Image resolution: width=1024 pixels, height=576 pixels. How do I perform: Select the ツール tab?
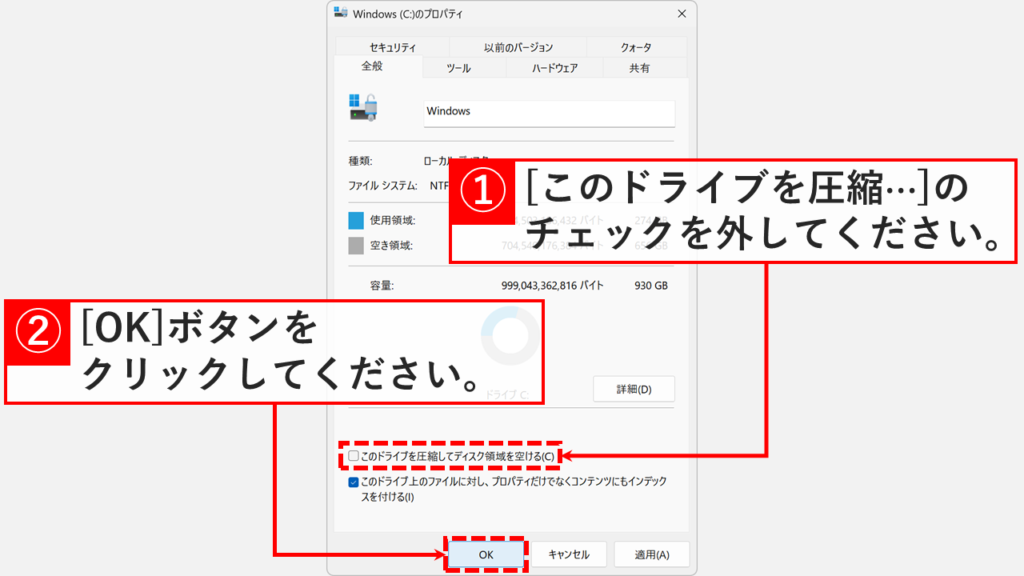pyautogui.click(x=455, y=68)
